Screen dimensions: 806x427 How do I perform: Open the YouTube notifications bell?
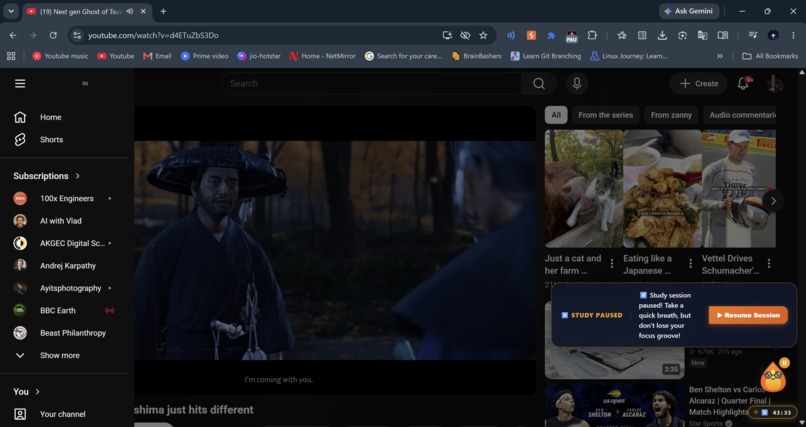[743, 83]
